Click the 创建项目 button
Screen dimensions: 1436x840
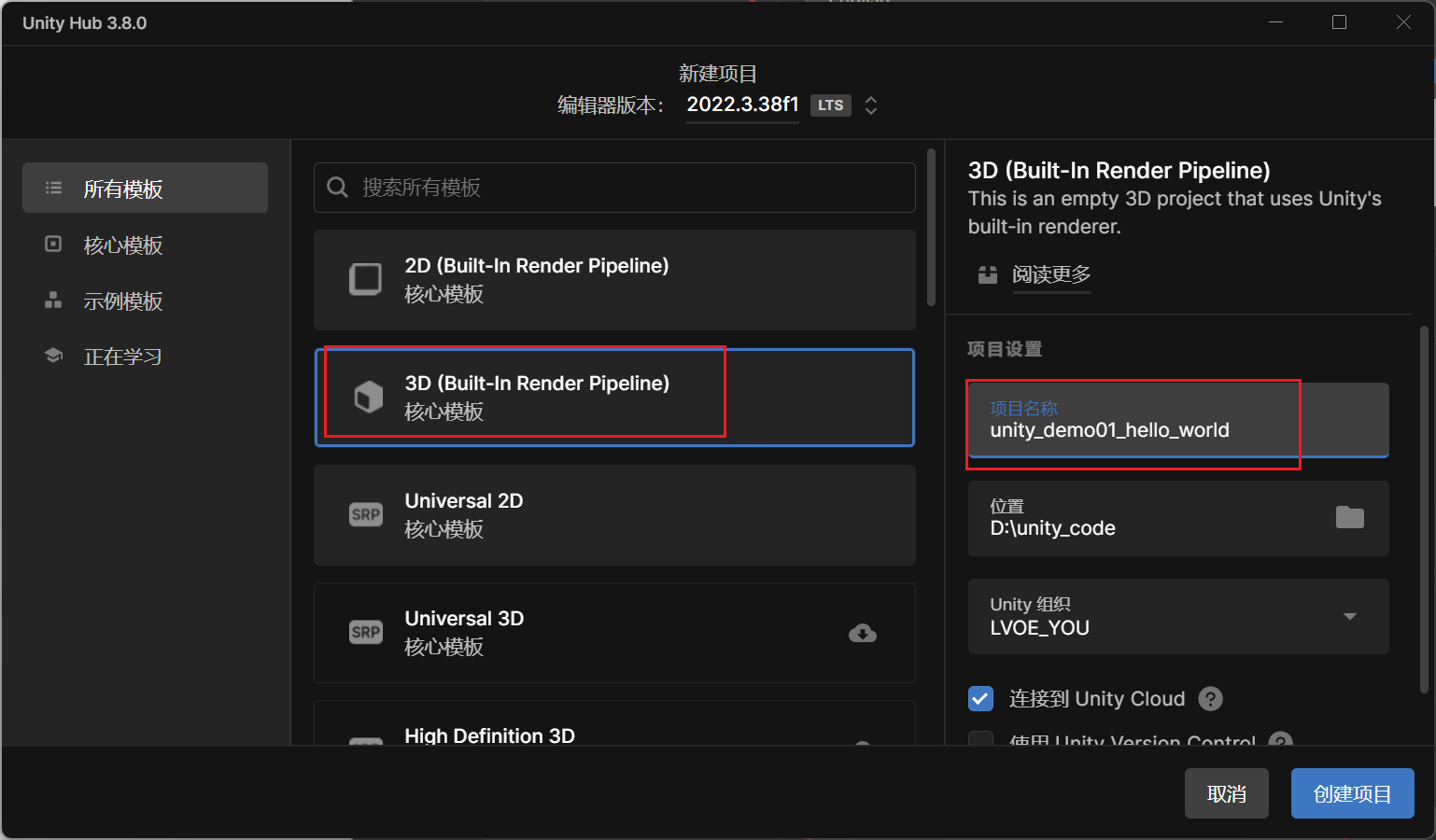coord(1353,793)
